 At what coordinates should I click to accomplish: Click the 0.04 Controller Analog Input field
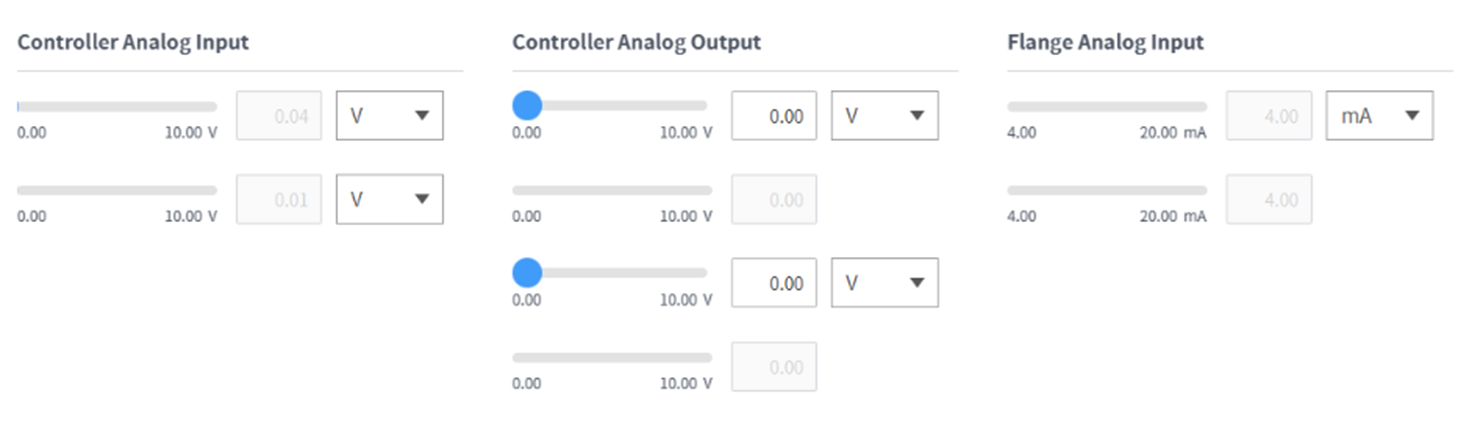coord(279,116)
